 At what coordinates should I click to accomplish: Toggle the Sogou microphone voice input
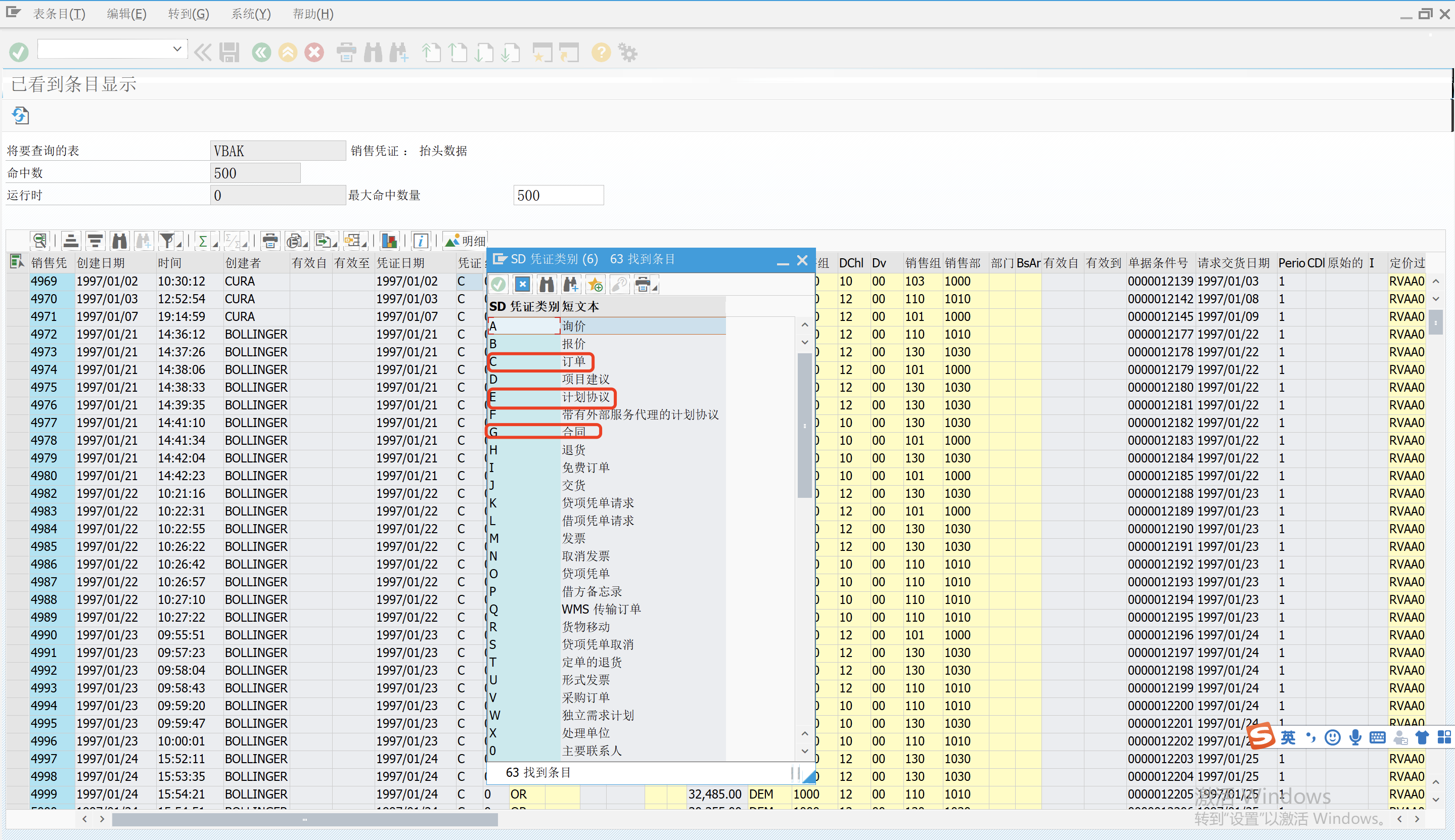click(1355, 737)
